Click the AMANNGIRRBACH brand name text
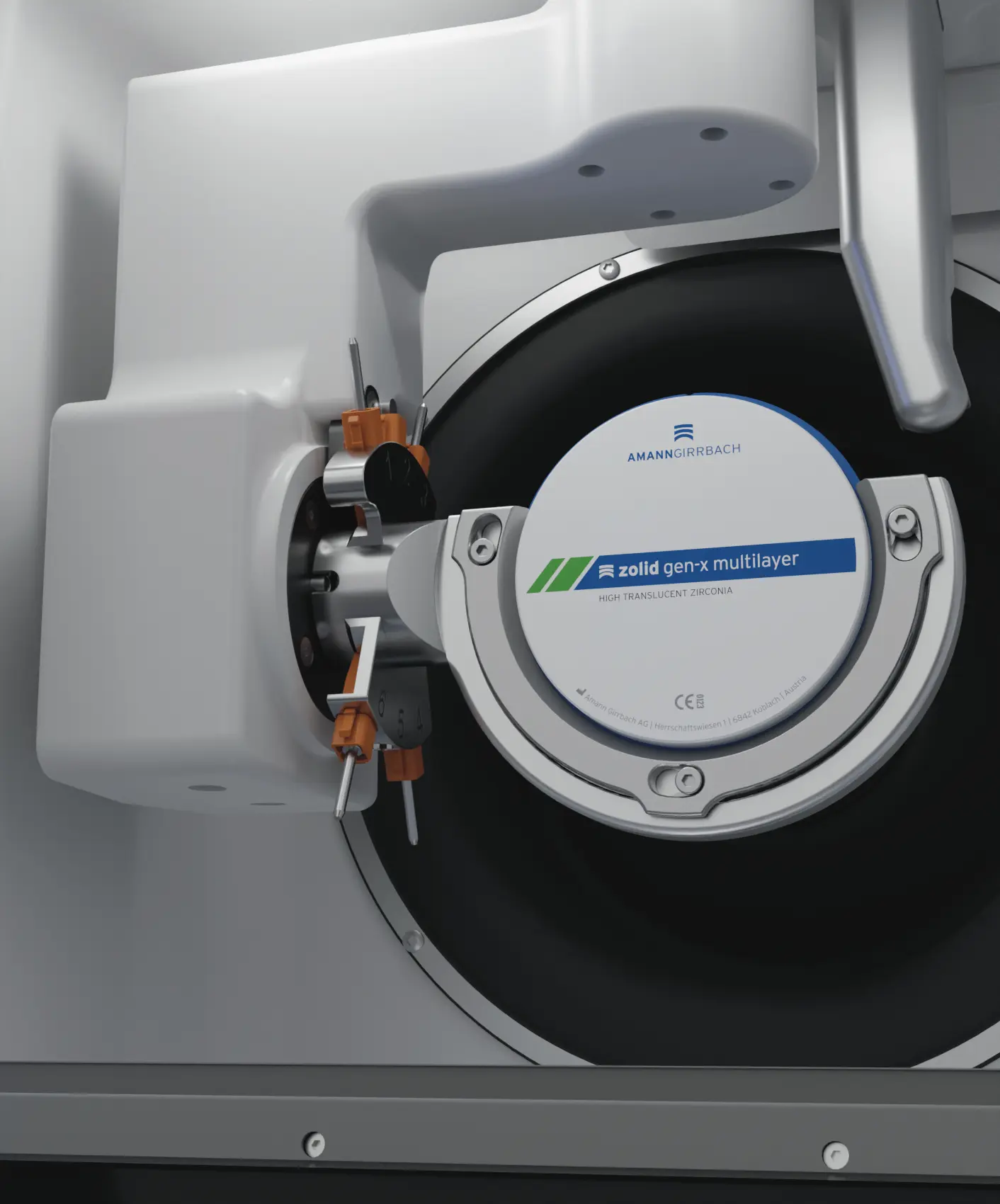Screen dimensions: 1000x1204 (683, 452)
